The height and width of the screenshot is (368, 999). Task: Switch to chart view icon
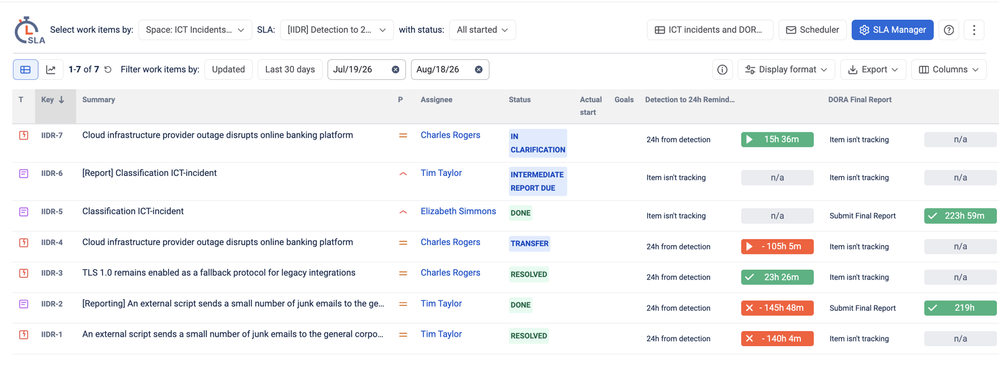pyautogui.click(x=50, y=69)
